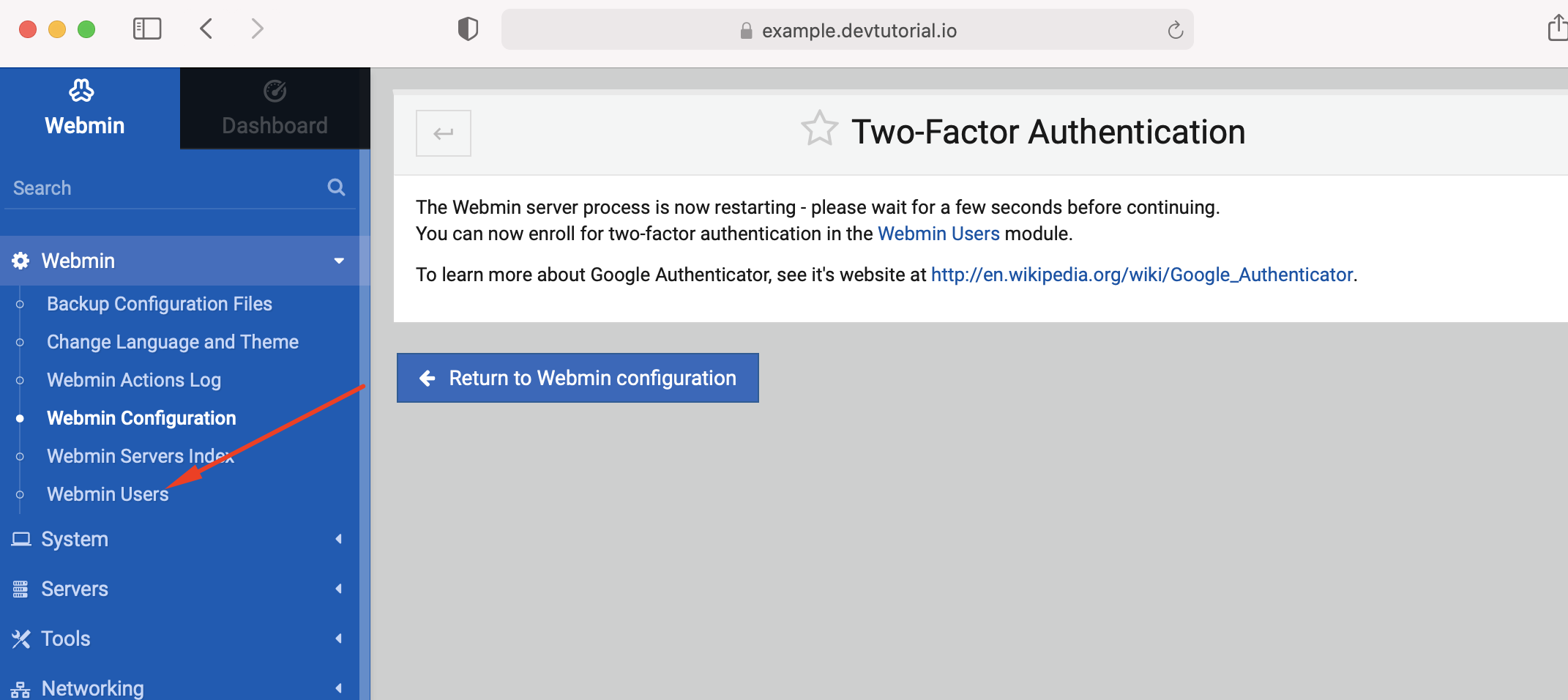This screenshot has width=1568, height=700.
Task: Follow the Webmin Users module link
Action: 938,234
